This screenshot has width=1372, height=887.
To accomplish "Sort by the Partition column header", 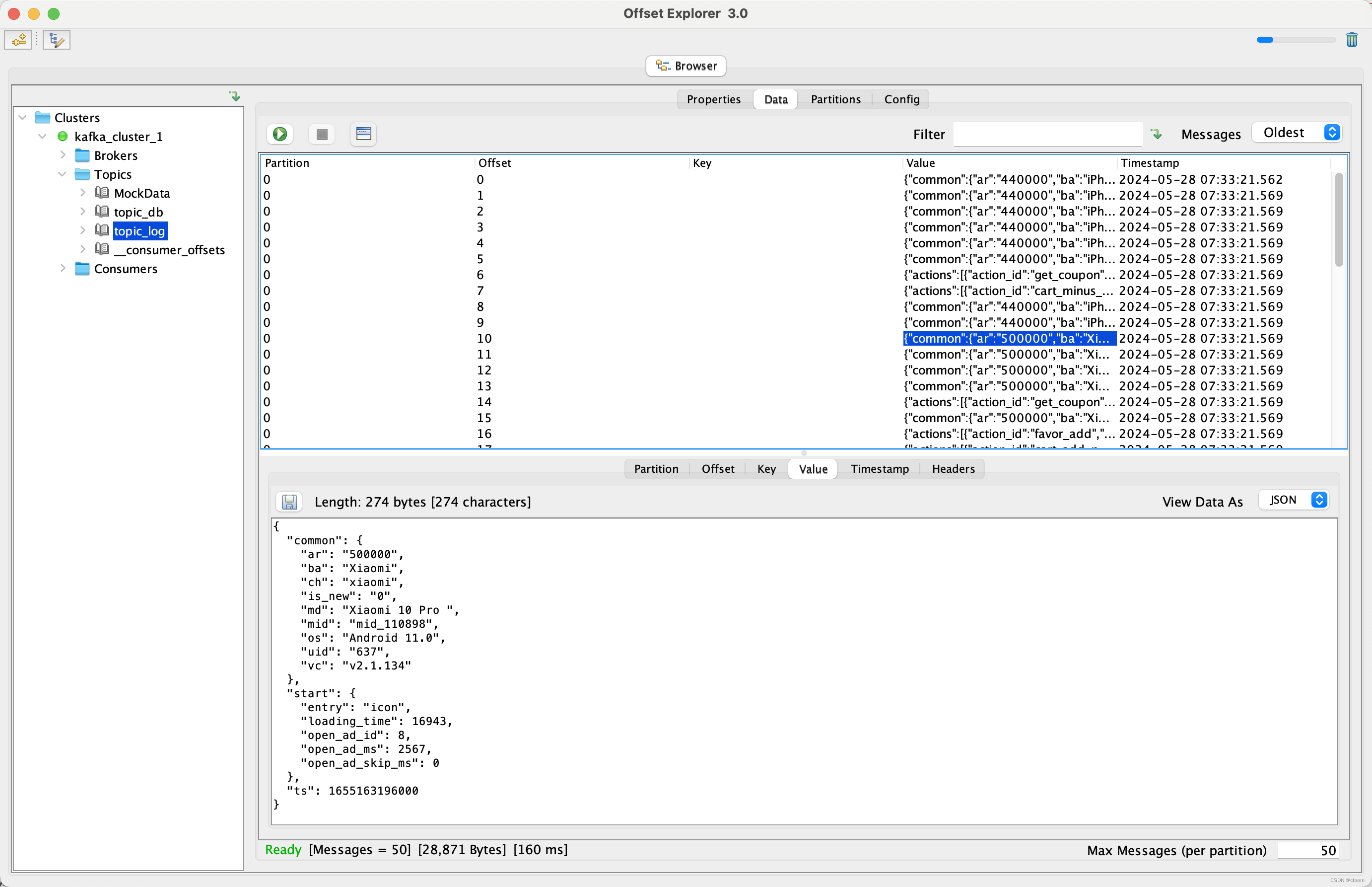I will 368,163.
